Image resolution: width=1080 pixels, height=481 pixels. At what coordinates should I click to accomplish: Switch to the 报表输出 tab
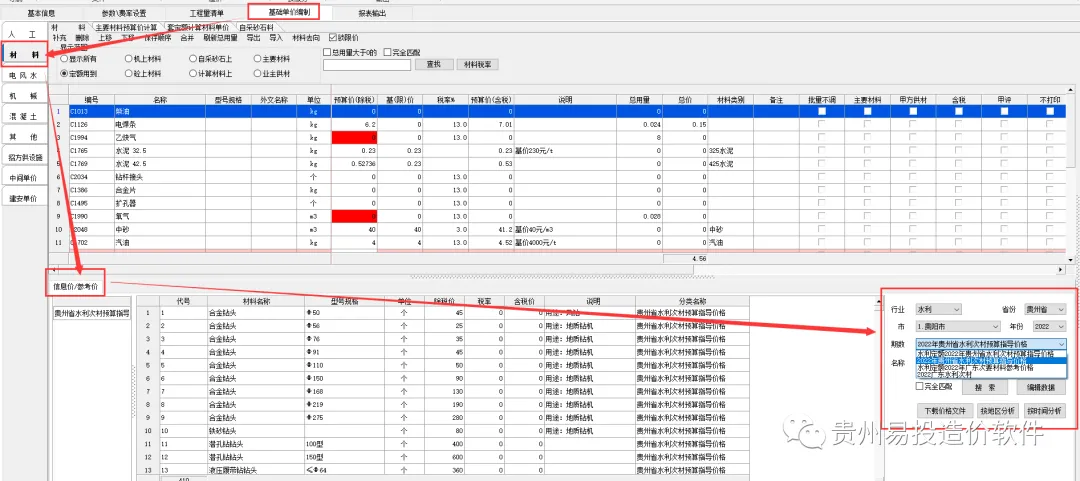pyautogui.click(x=372, y=14)
